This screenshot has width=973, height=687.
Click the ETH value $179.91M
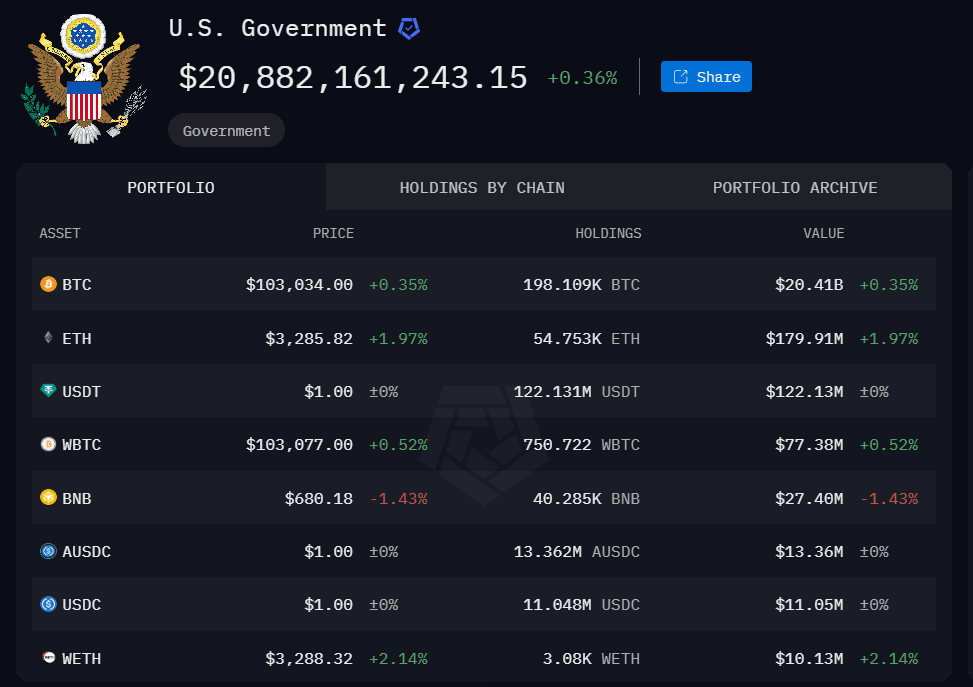point(804,339)
